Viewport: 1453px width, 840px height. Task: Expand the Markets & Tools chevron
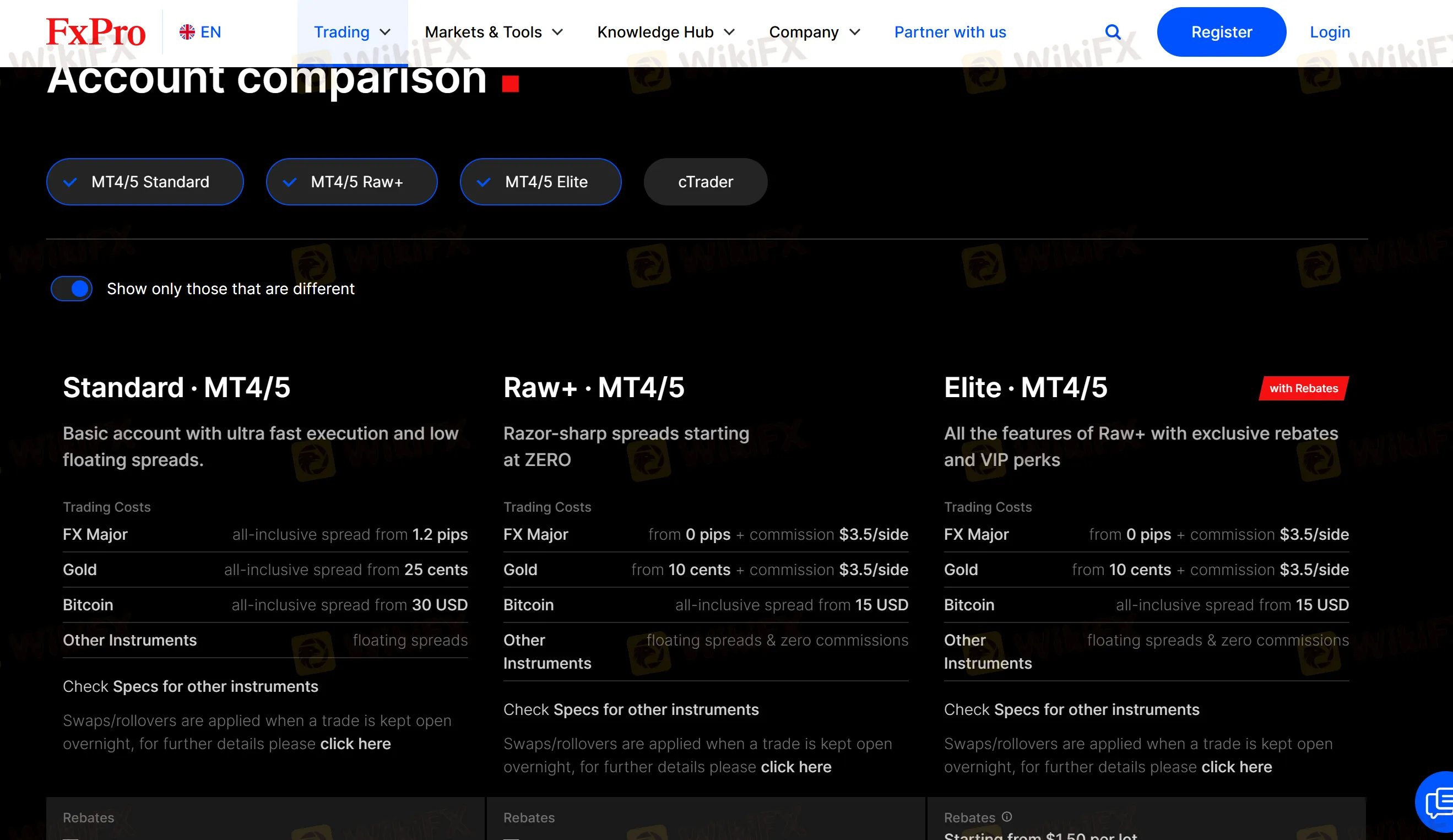click(x=557, y=32)
